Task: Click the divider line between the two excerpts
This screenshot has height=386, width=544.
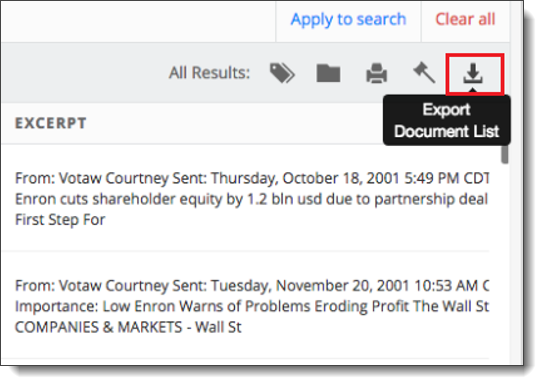Action: coord(245,251)
